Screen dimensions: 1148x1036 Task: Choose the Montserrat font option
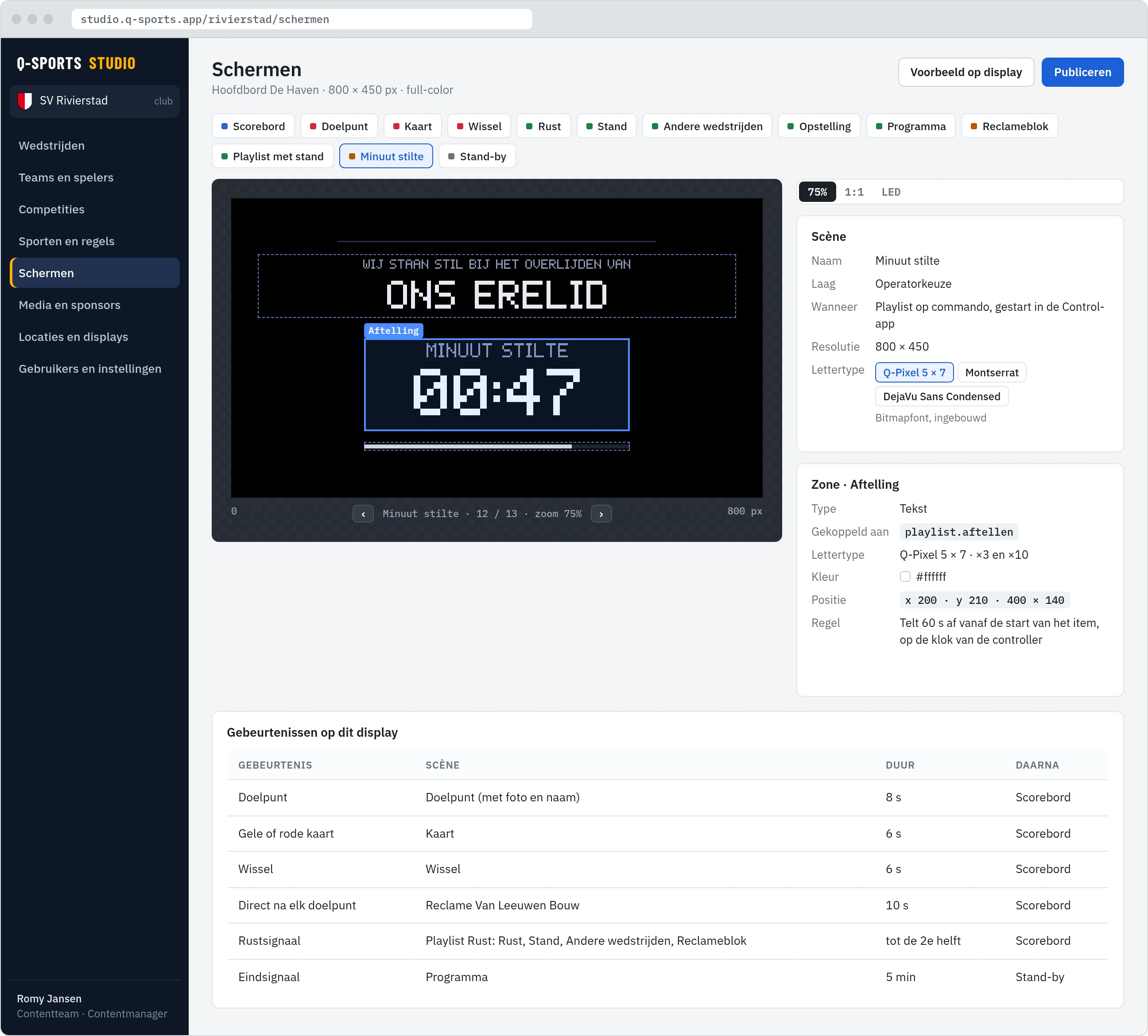click(x=992, y=373)
